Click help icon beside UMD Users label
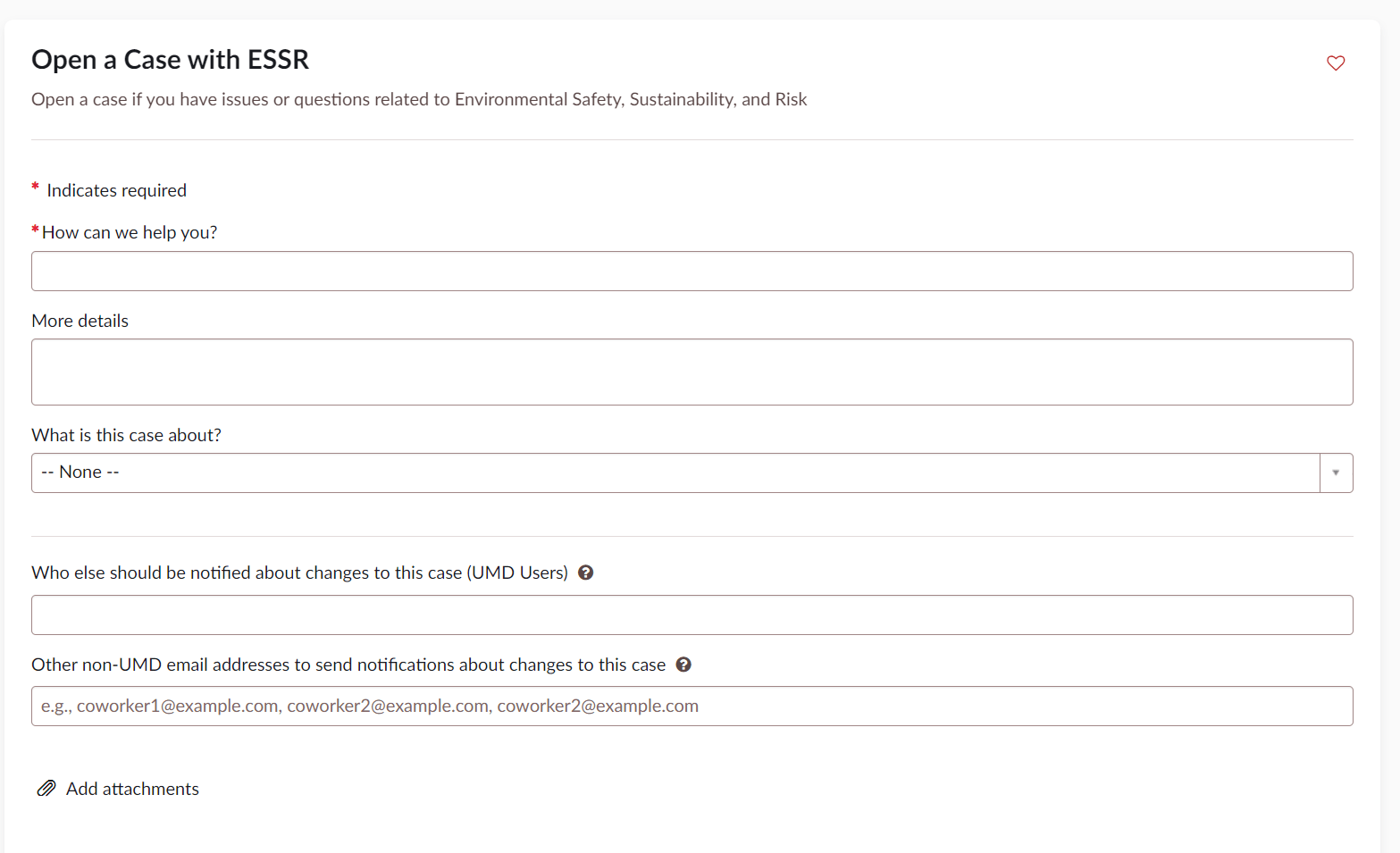The image size is (1400, 853). tap(586, 573)
